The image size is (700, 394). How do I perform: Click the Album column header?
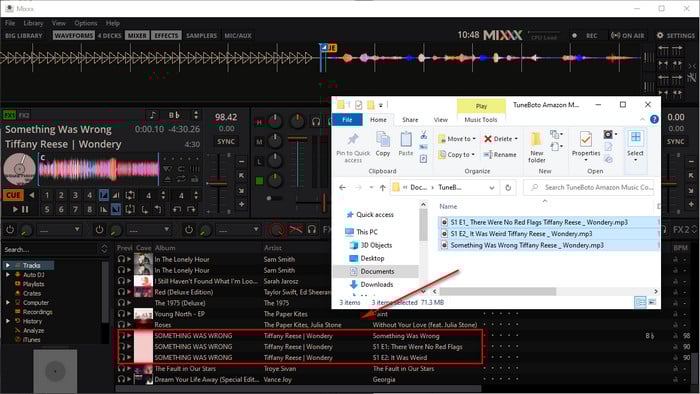[165, 248]
